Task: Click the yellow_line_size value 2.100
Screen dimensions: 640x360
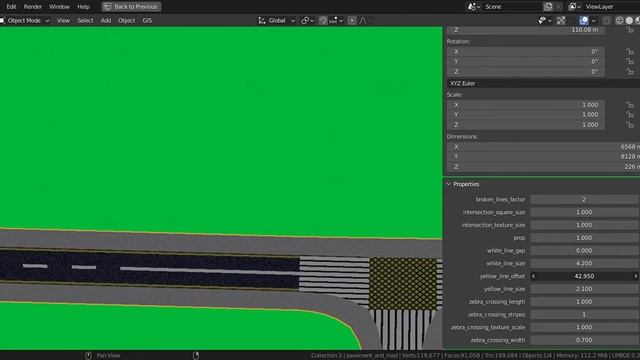Action: (584, 289)
